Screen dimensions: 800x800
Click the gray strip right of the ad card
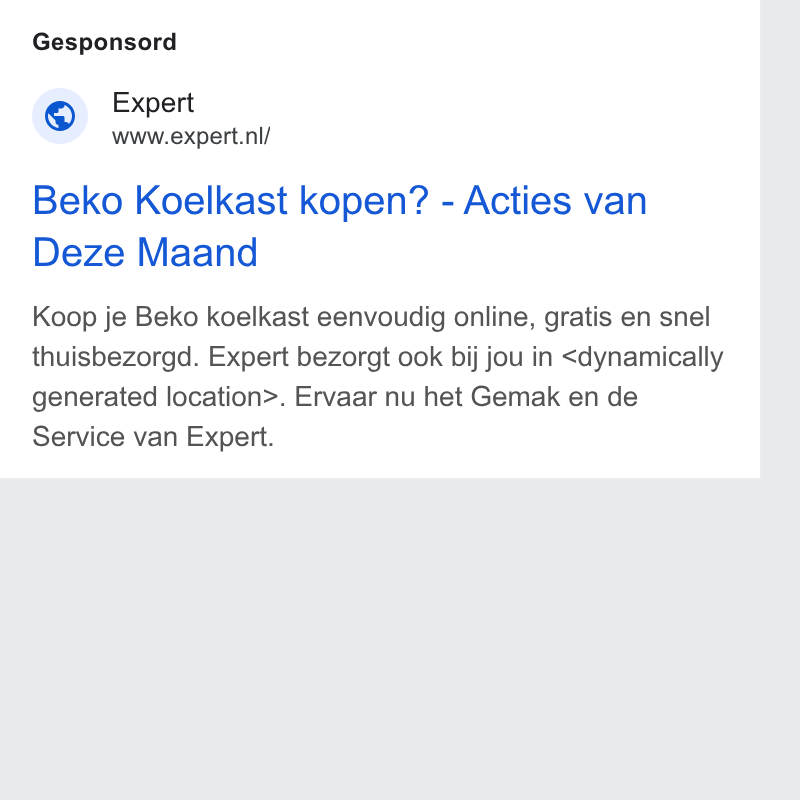point(780,239)
